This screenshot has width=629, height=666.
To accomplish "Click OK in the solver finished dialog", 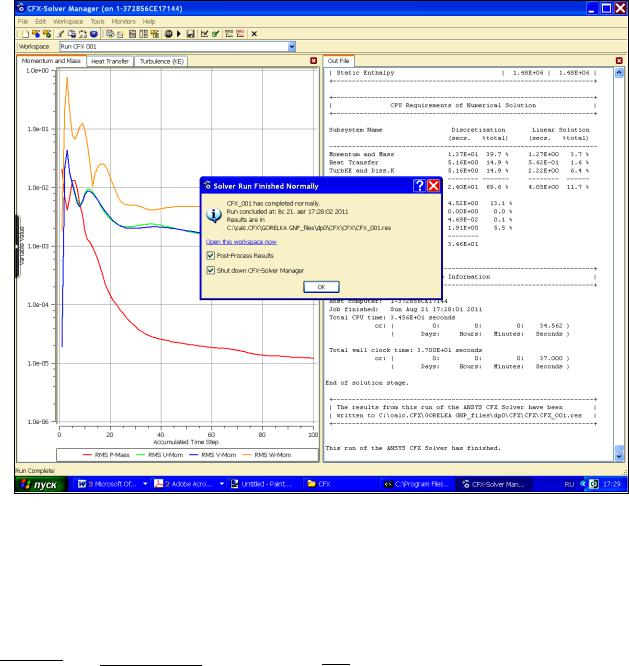I will tap(321, 287).
